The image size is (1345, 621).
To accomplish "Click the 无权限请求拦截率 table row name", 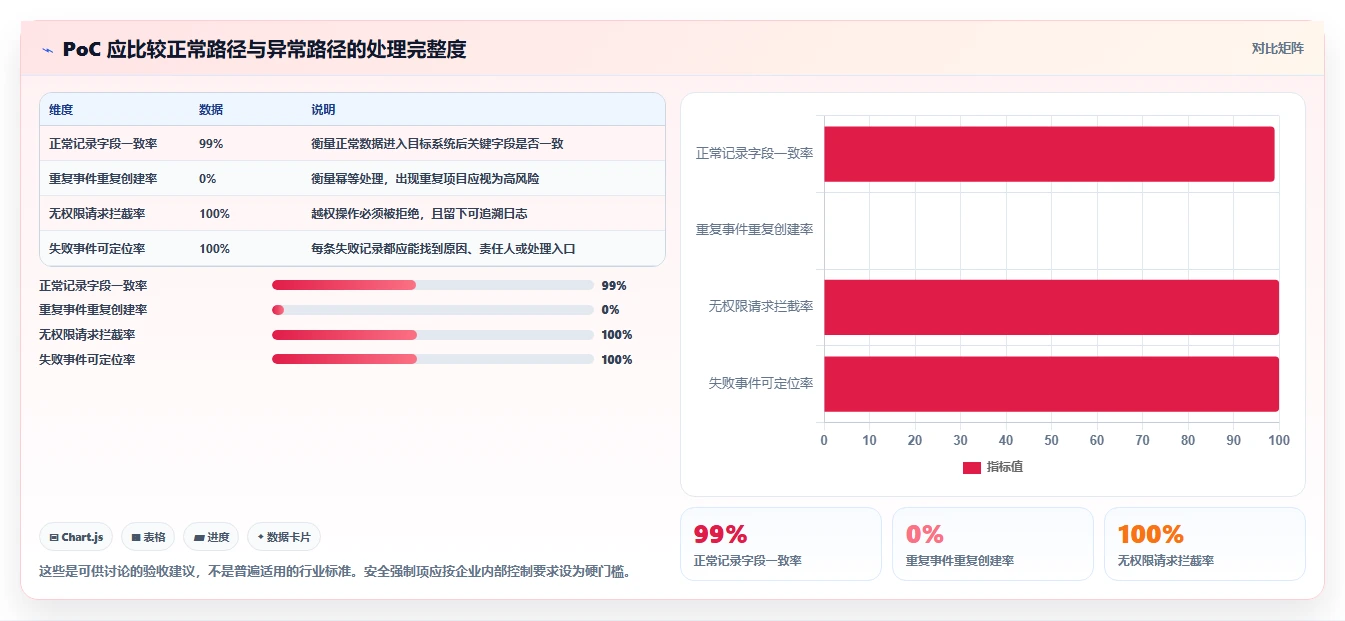I will [97, 214].
